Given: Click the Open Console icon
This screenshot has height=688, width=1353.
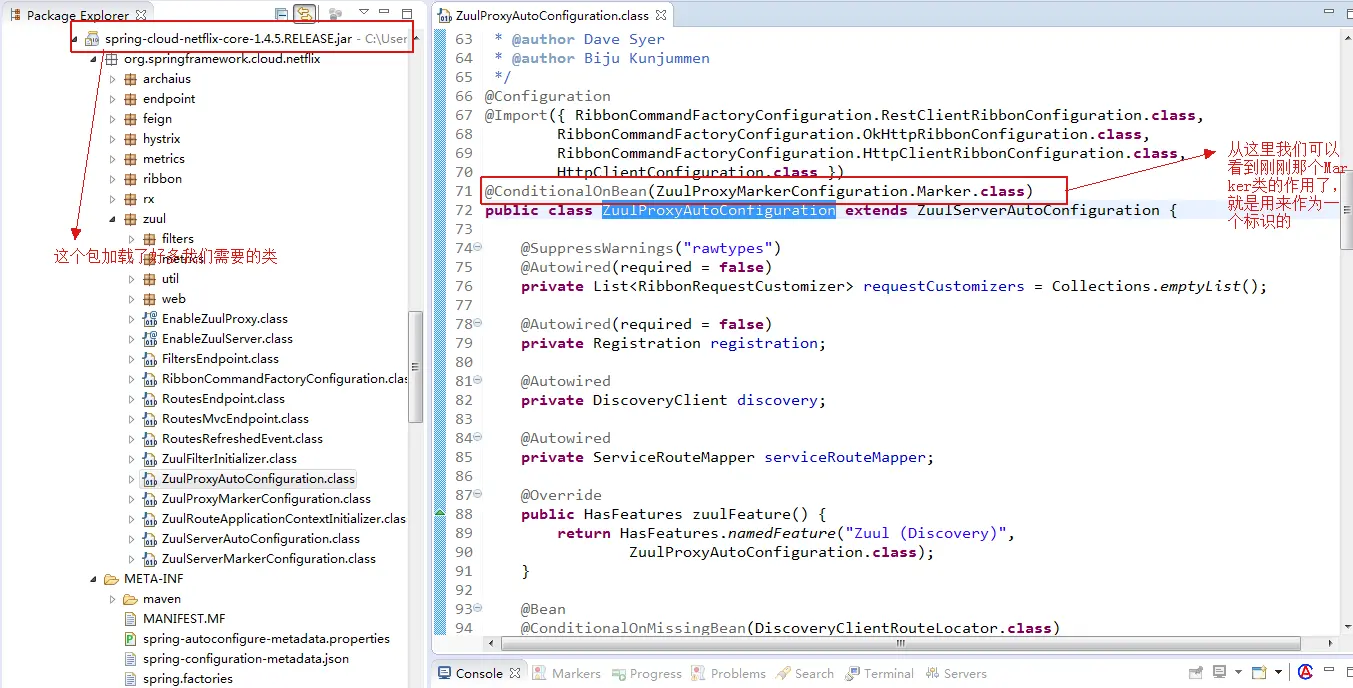Looking at the screenshot, I should point(1259,673).
